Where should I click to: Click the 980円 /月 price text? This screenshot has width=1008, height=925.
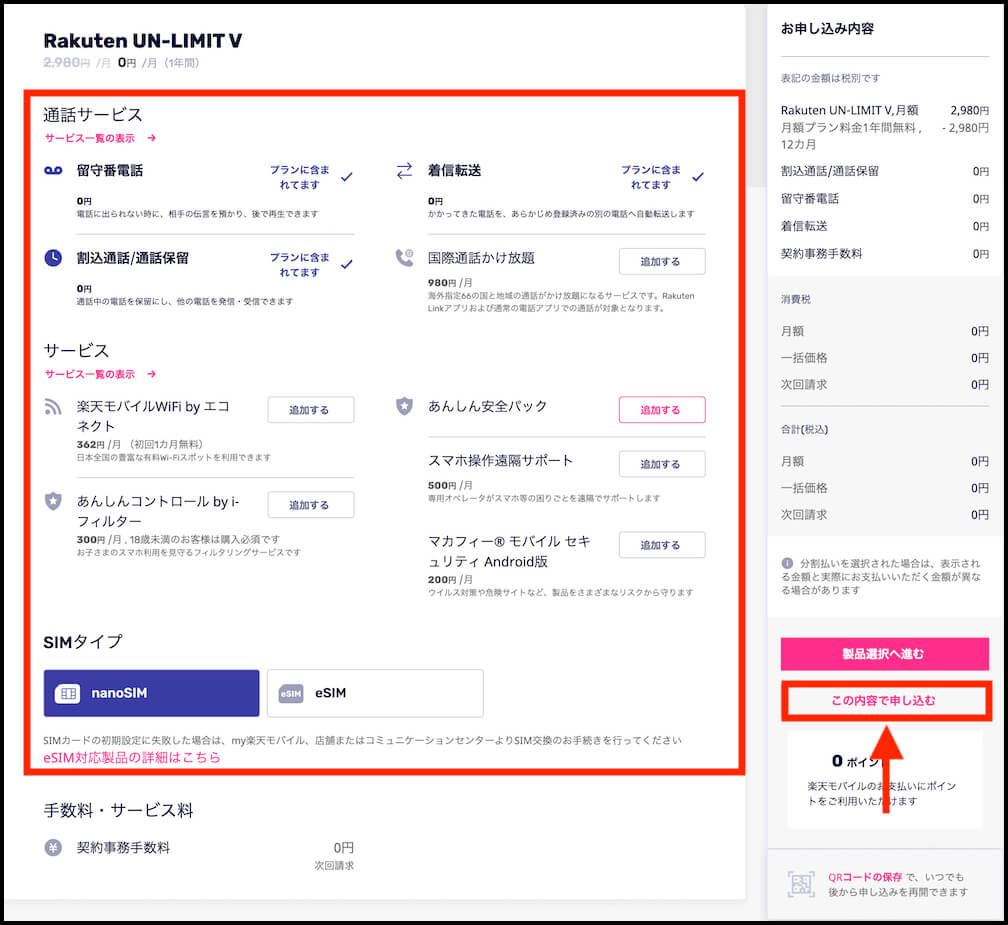pyautogui.click(x=450, y=282)
